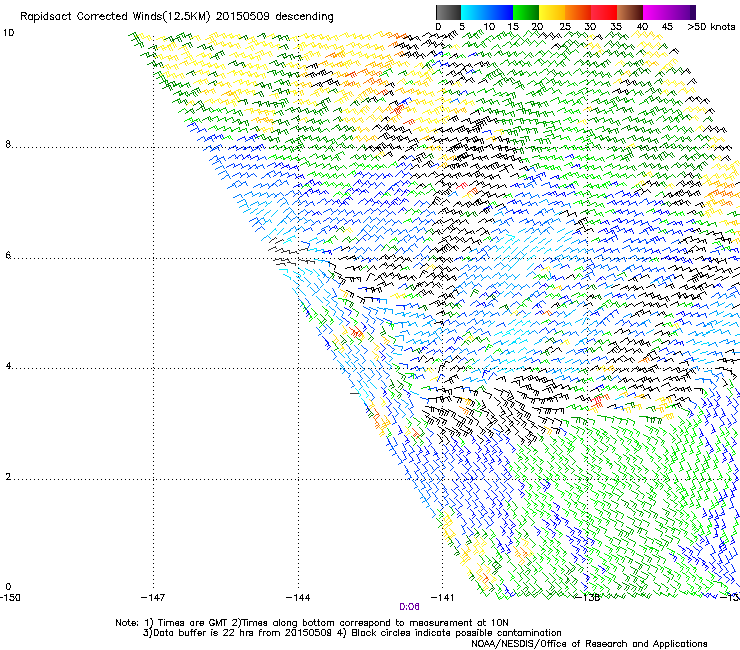Click the longitude label '-144'

pos(298,598)
